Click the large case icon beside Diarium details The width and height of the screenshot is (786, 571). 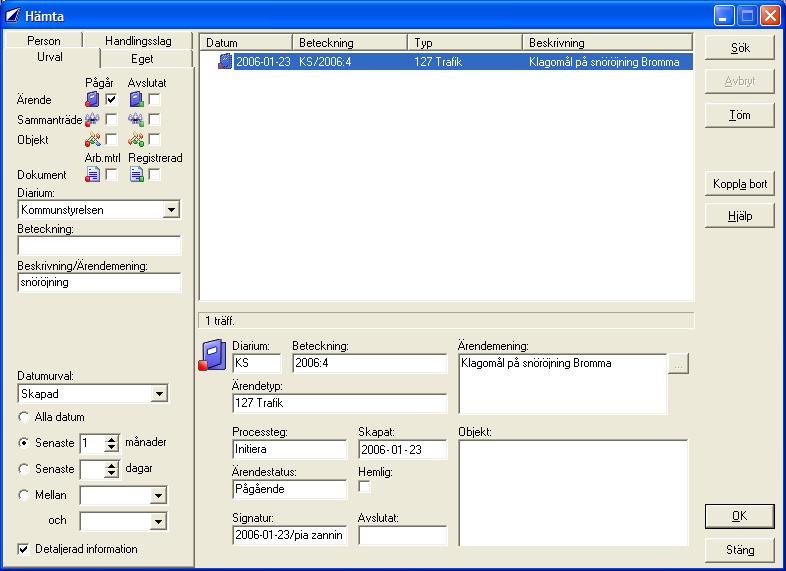point(213,355)
